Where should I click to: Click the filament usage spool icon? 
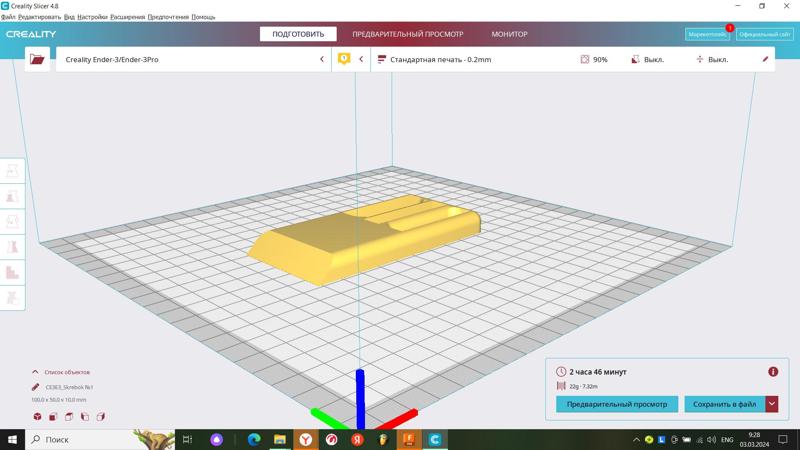pos(561,386)
